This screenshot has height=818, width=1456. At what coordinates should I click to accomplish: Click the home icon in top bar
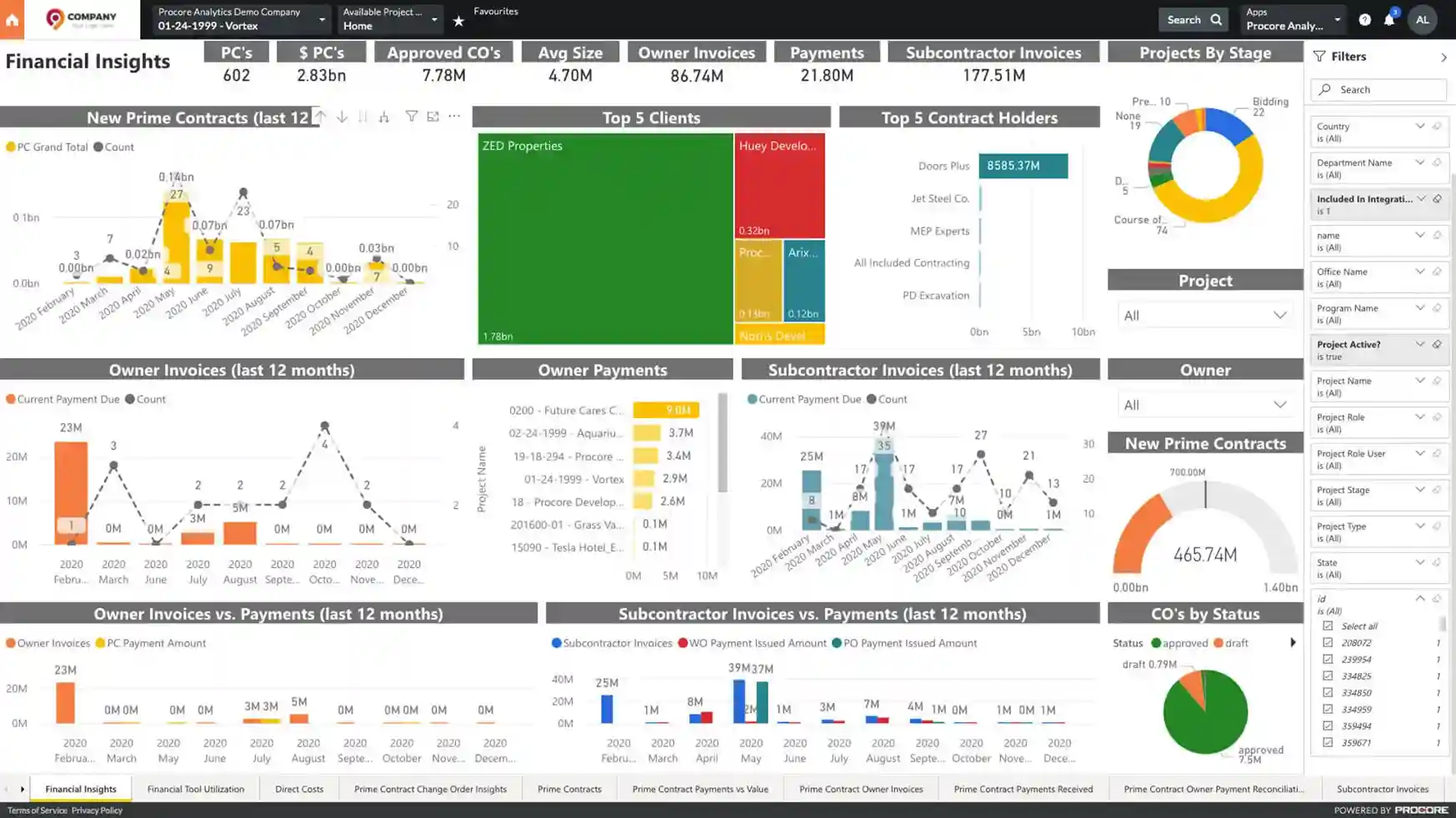[12, 20]
